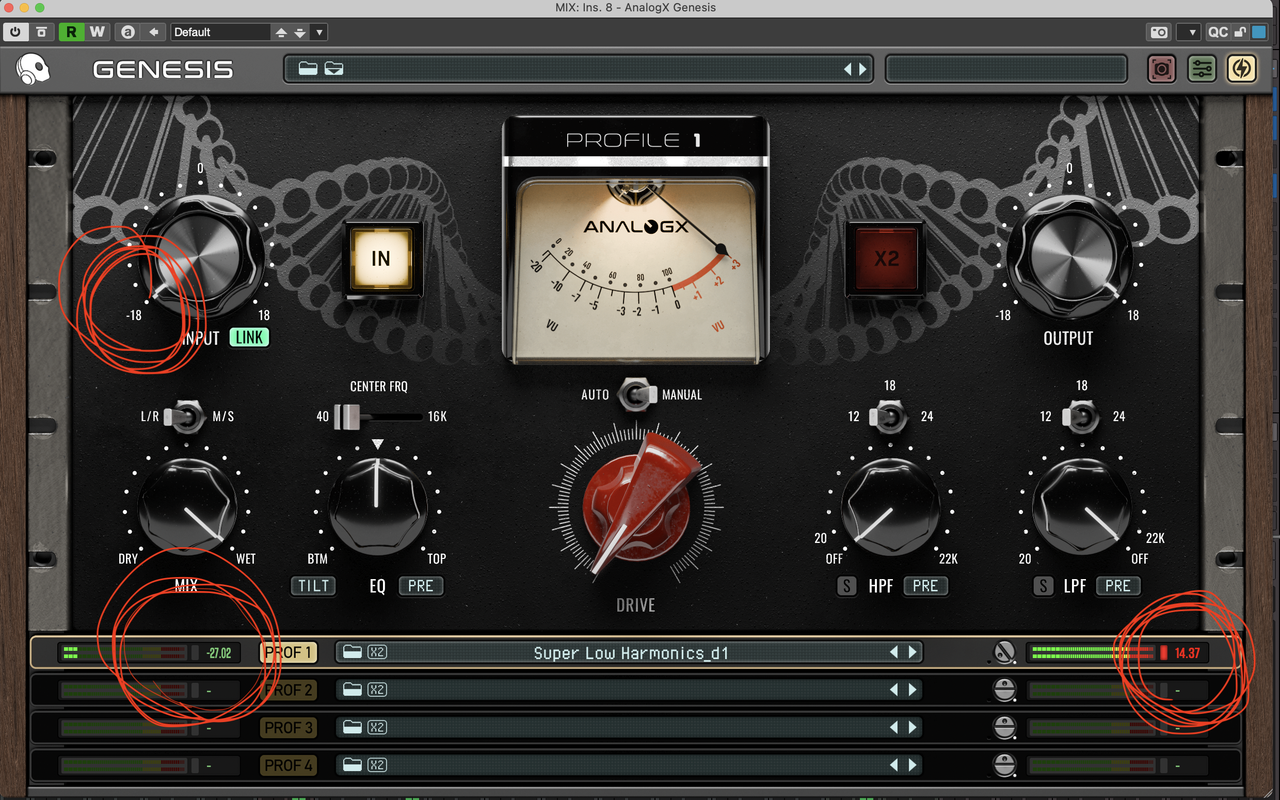The height and width of the screenshot is (800, 1280).
Task: Select the PROF 1 tab
Action: click(x=288, y=653)
